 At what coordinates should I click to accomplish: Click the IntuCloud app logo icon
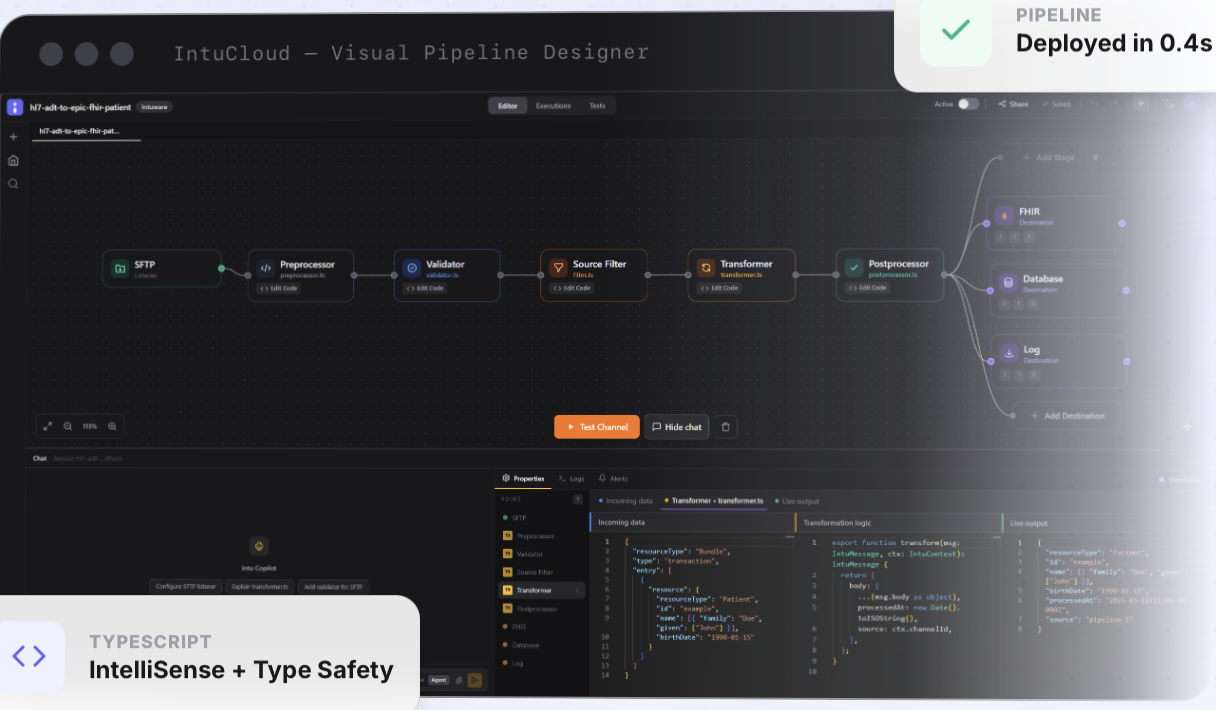point(14,106)
